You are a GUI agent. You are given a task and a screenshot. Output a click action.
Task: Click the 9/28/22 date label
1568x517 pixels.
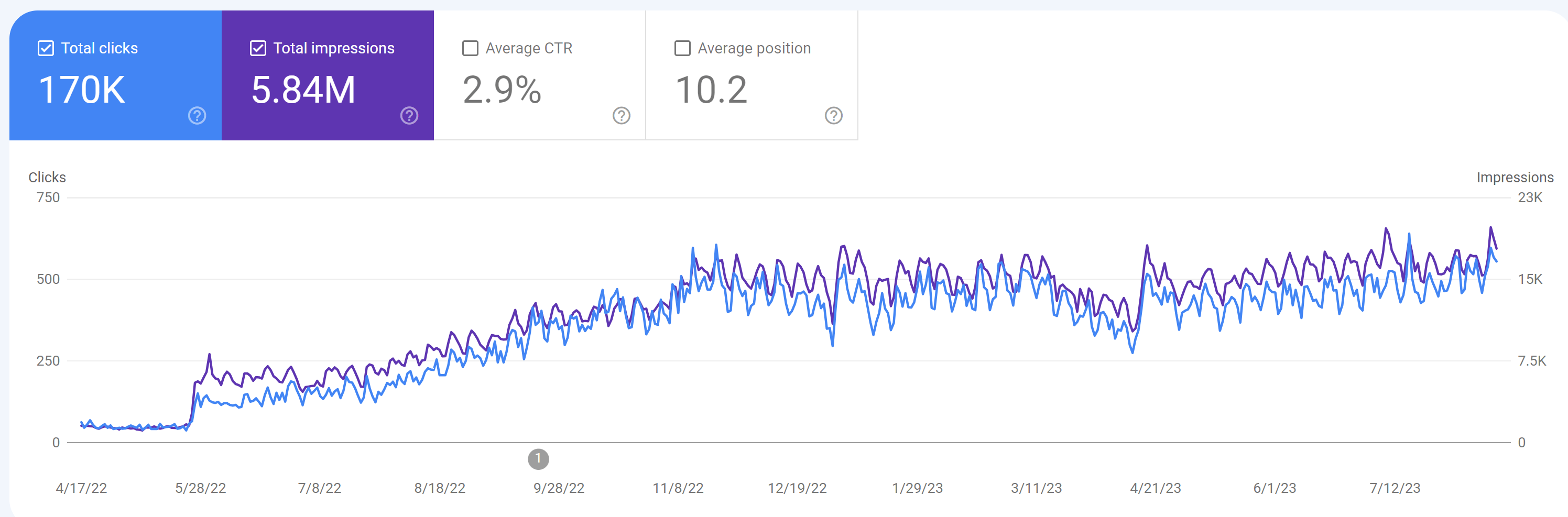pos(559,488)
